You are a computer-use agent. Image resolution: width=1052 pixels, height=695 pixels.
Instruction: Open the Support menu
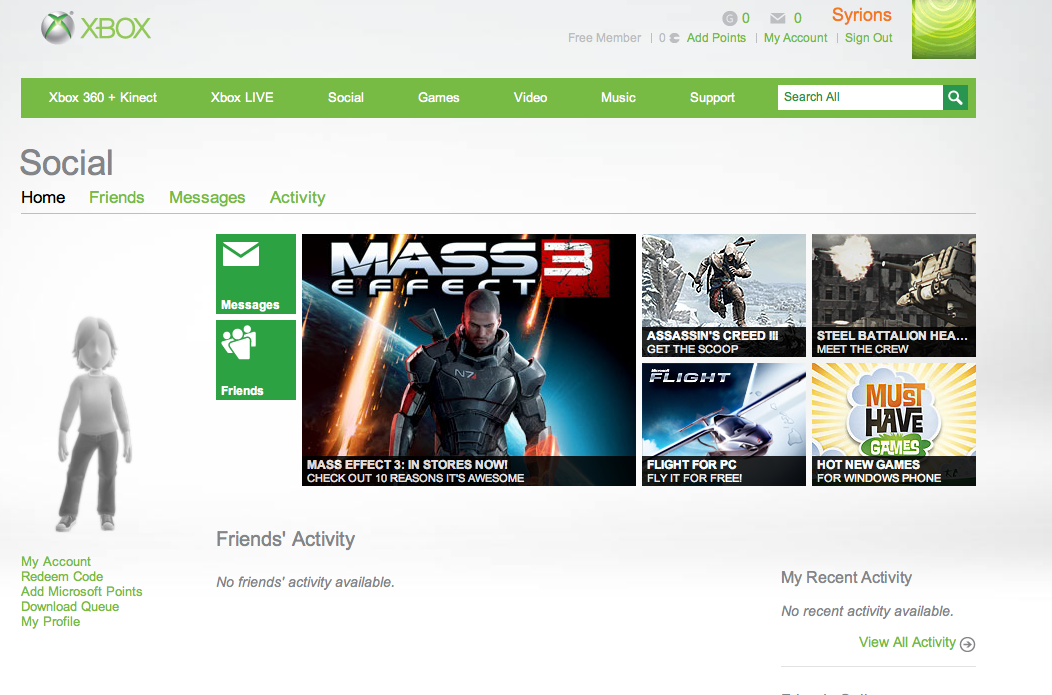pos(713,98)
